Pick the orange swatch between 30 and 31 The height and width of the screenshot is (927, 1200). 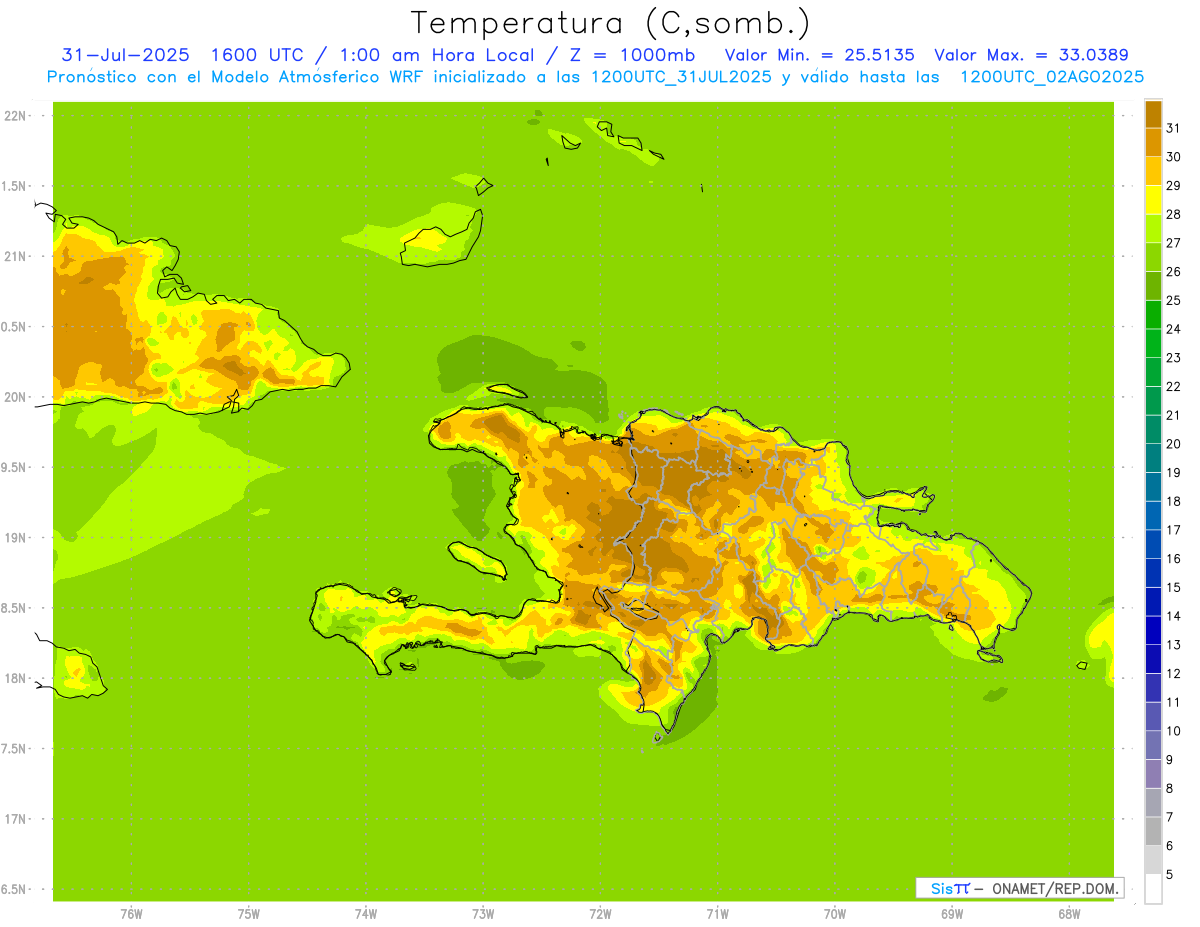pos(1153,142)
